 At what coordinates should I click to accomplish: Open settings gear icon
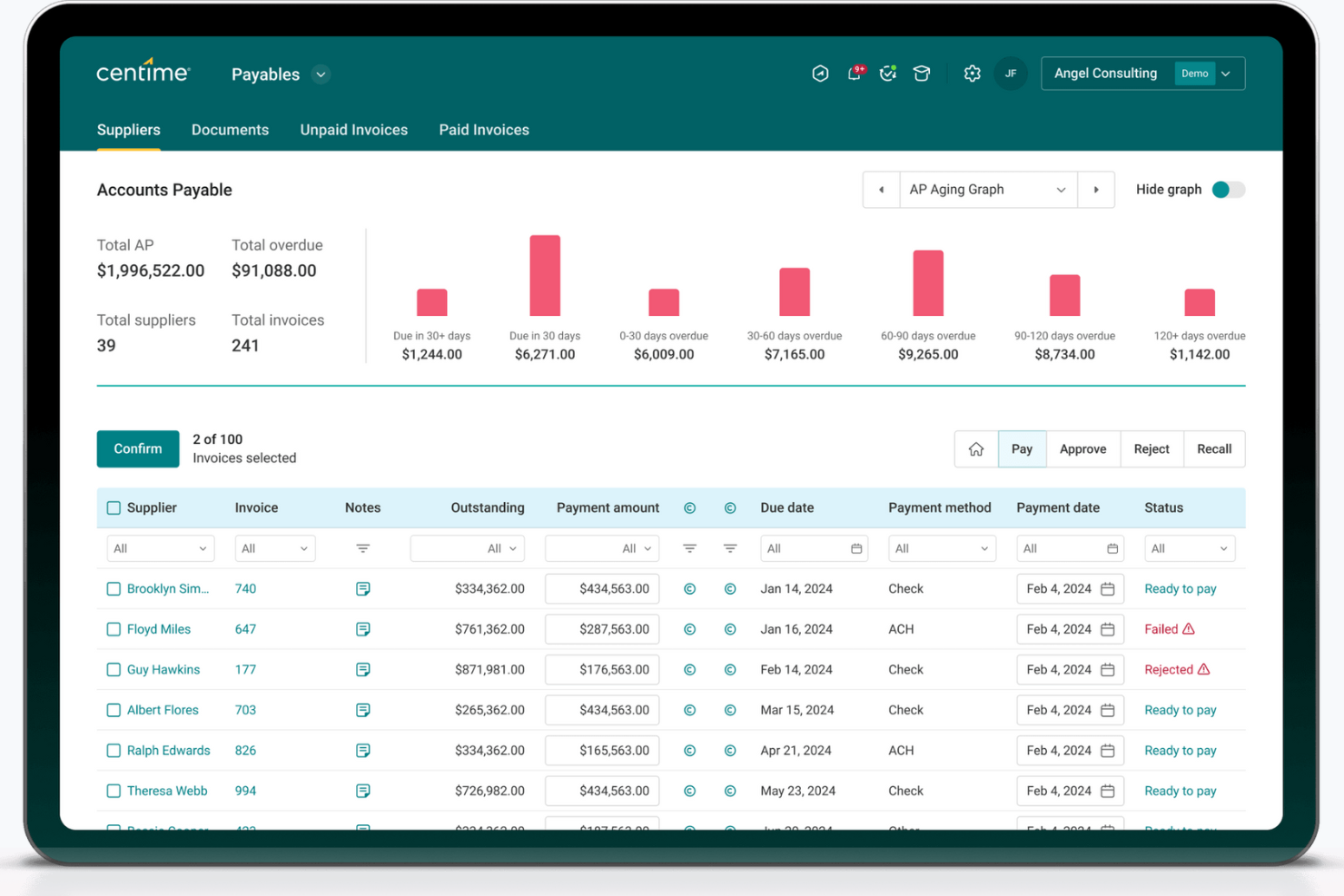973,74
